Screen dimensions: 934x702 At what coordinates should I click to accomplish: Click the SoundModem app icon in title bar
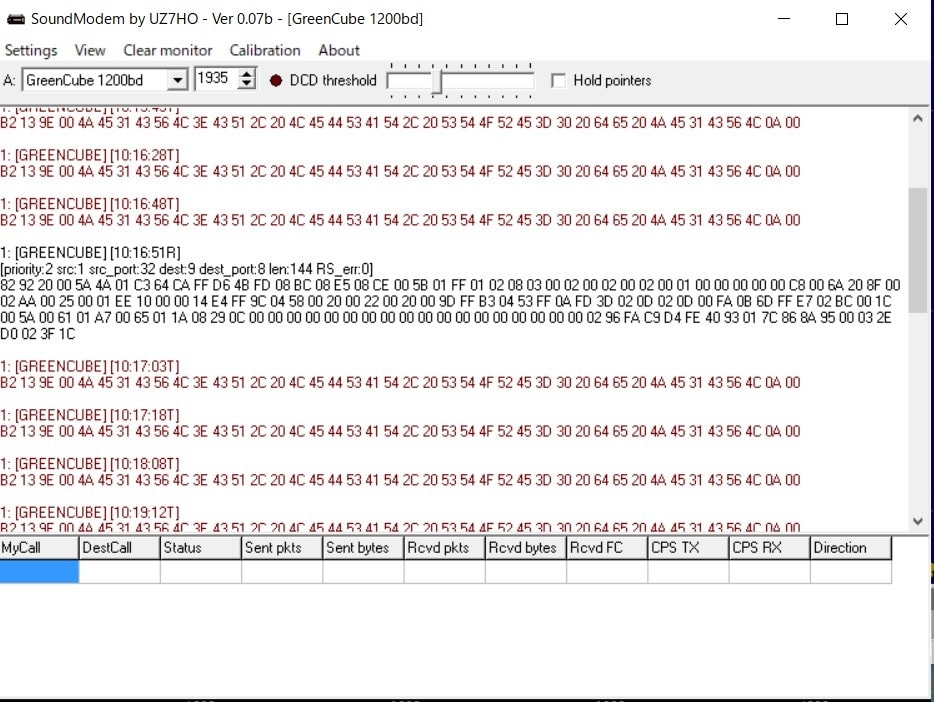click(x=15, y=19)
